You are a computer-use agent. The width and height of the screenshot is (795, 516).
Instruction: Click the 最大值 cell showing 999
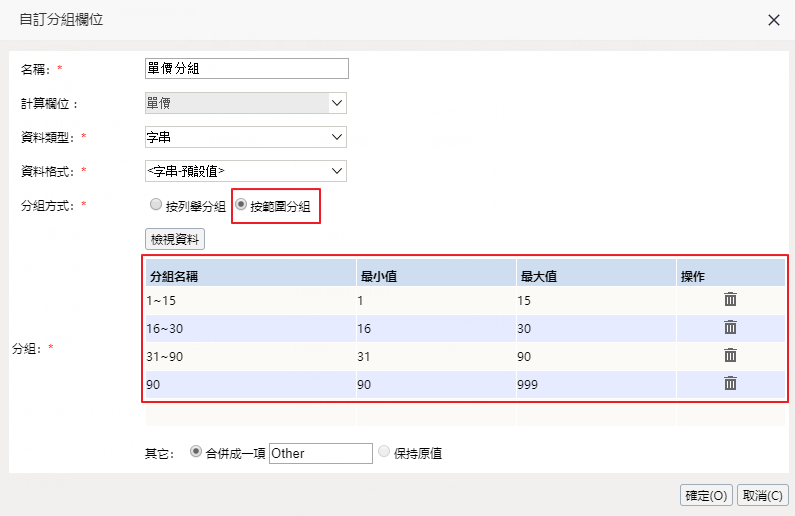click(595, 384)
